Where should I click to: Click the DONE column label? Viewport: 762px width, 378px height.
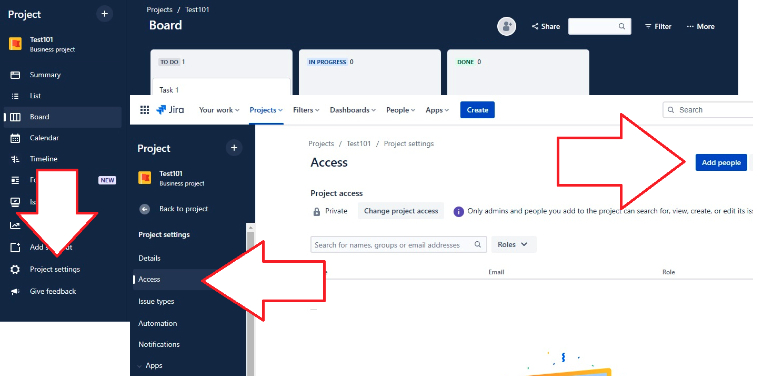click(466, 62)
